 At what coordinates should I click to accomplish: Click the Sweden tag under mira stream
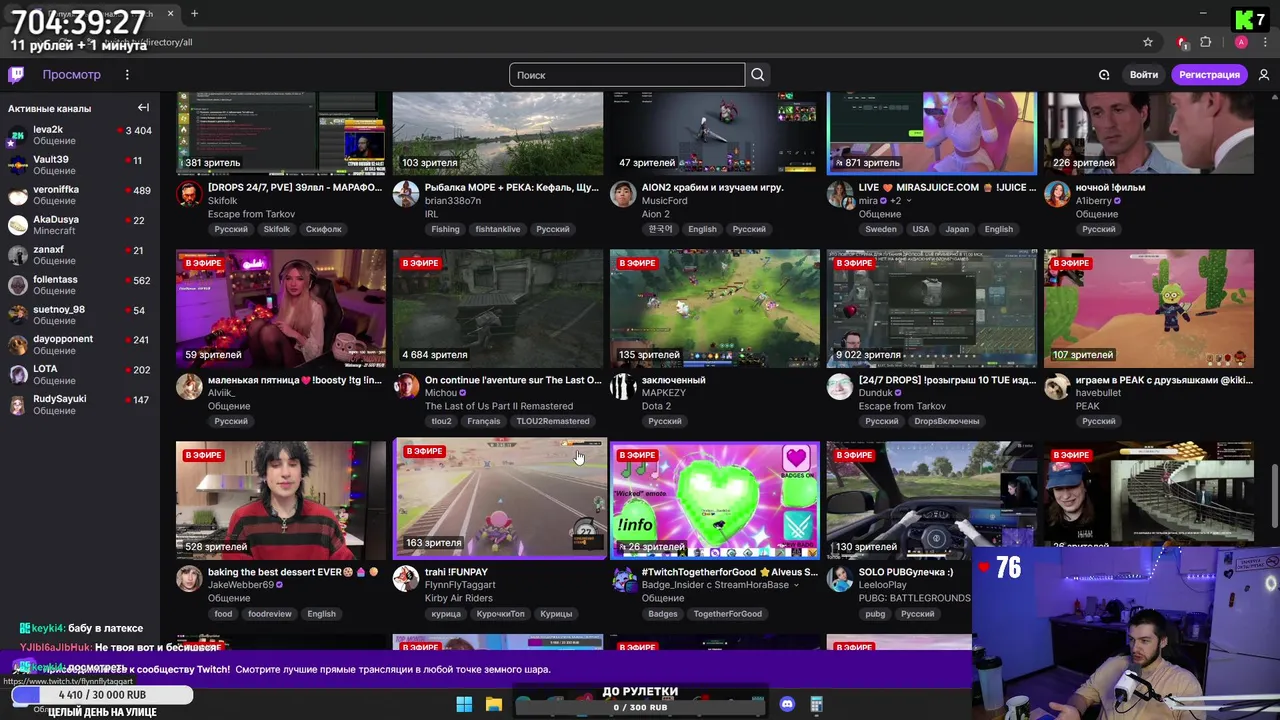coord(881,229)
